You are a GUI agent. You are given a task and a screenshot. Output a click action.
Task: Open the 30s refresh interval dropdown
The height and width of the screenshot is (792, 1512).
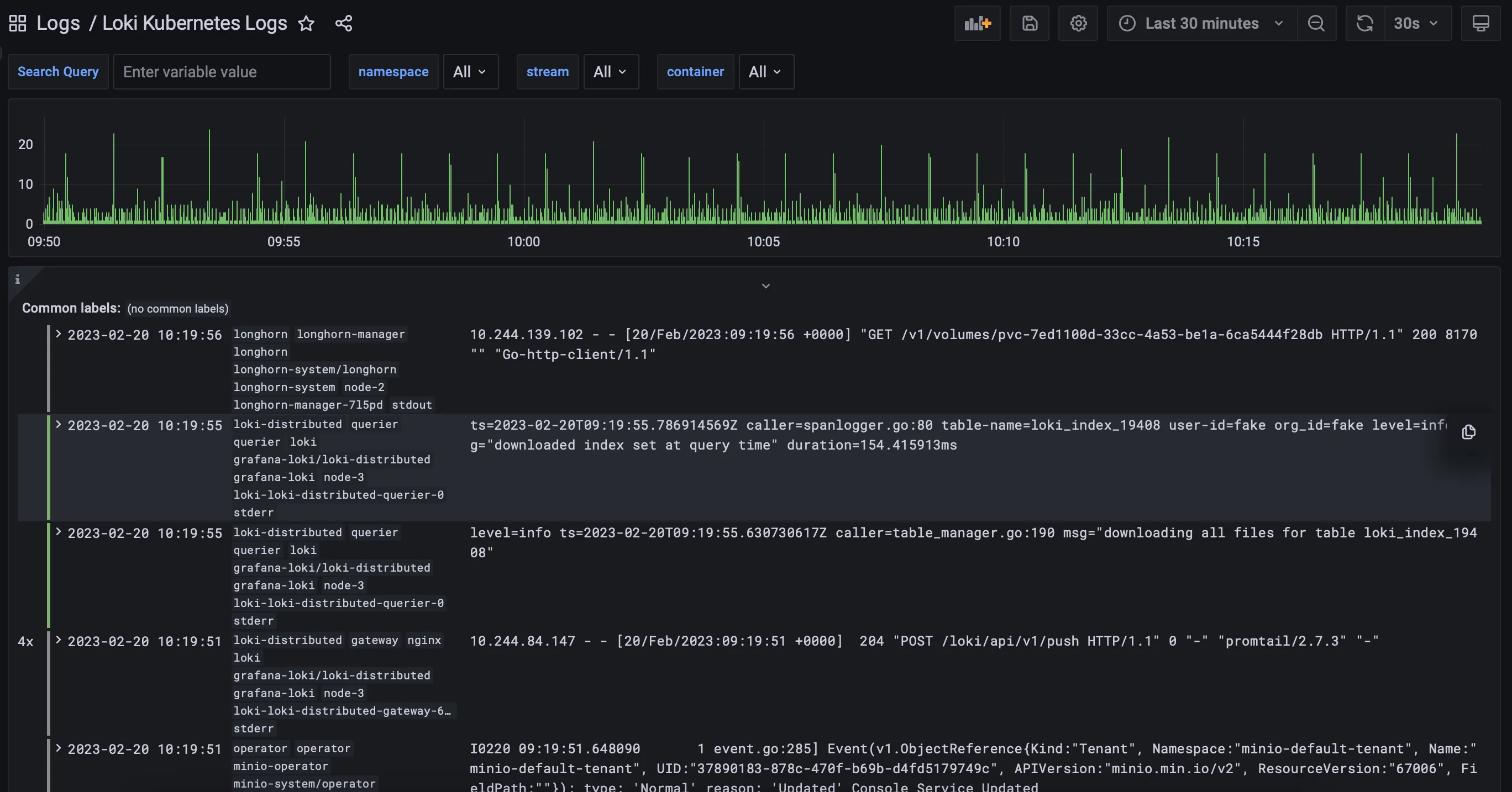1417,23
